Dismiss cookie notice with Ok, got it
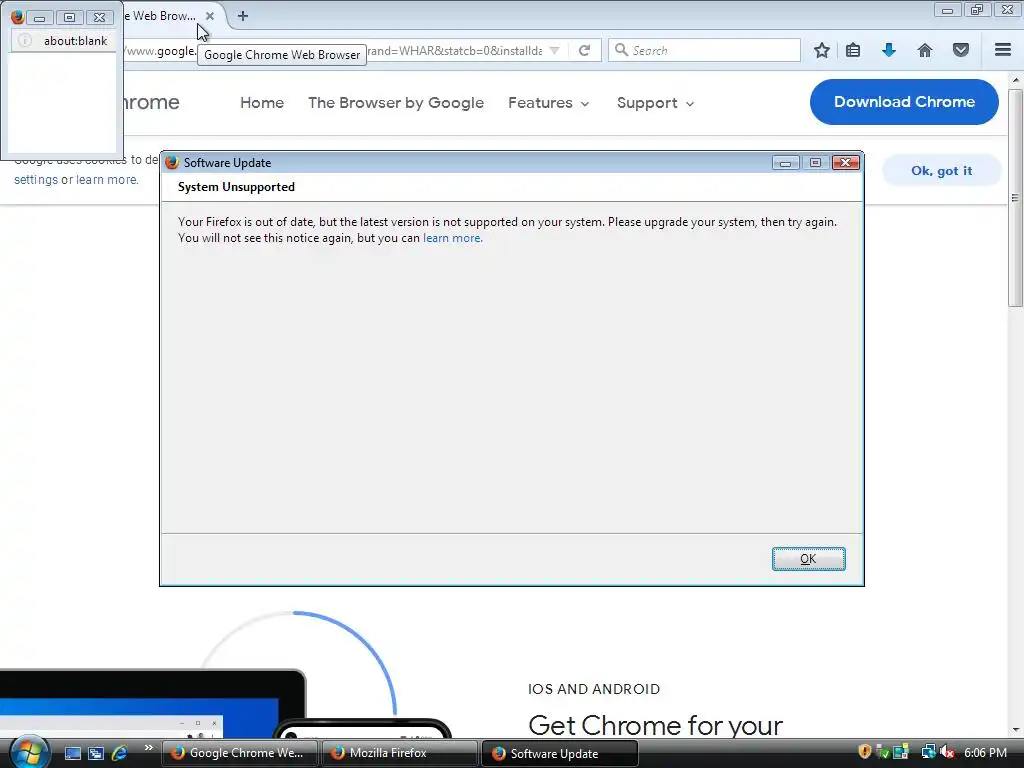 pyautogui.click(x=941, y=170)
